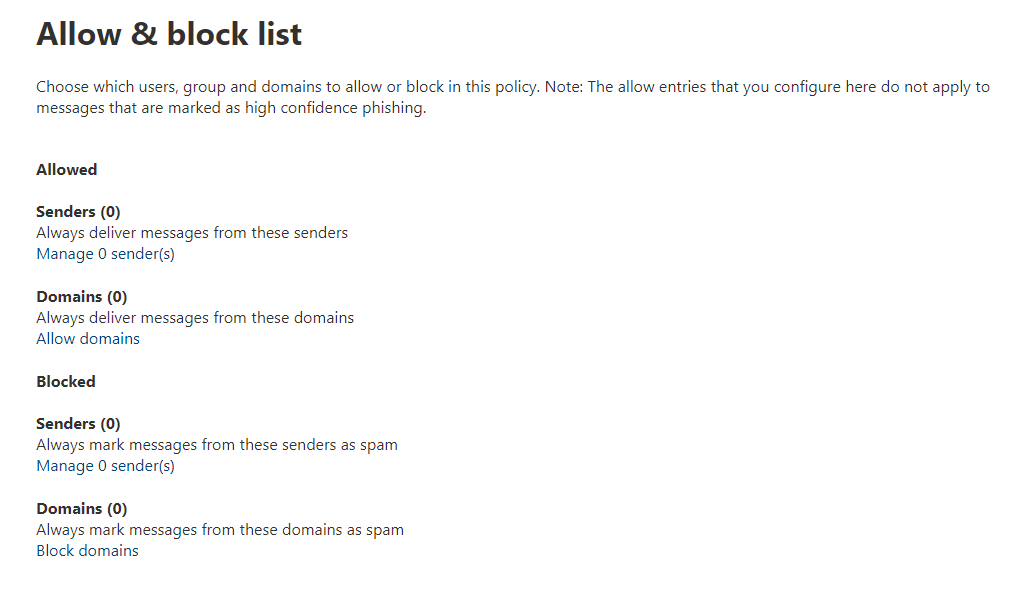Click "Always deliver messages from these senders" text

tap(192, 232)
